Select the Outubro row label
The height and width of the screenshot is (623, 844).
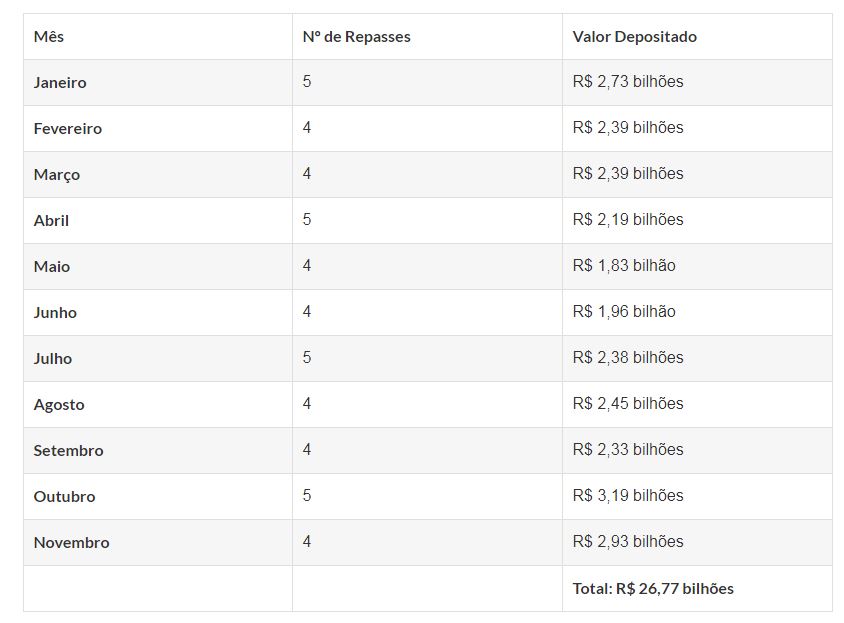click(x=64, y=497)
